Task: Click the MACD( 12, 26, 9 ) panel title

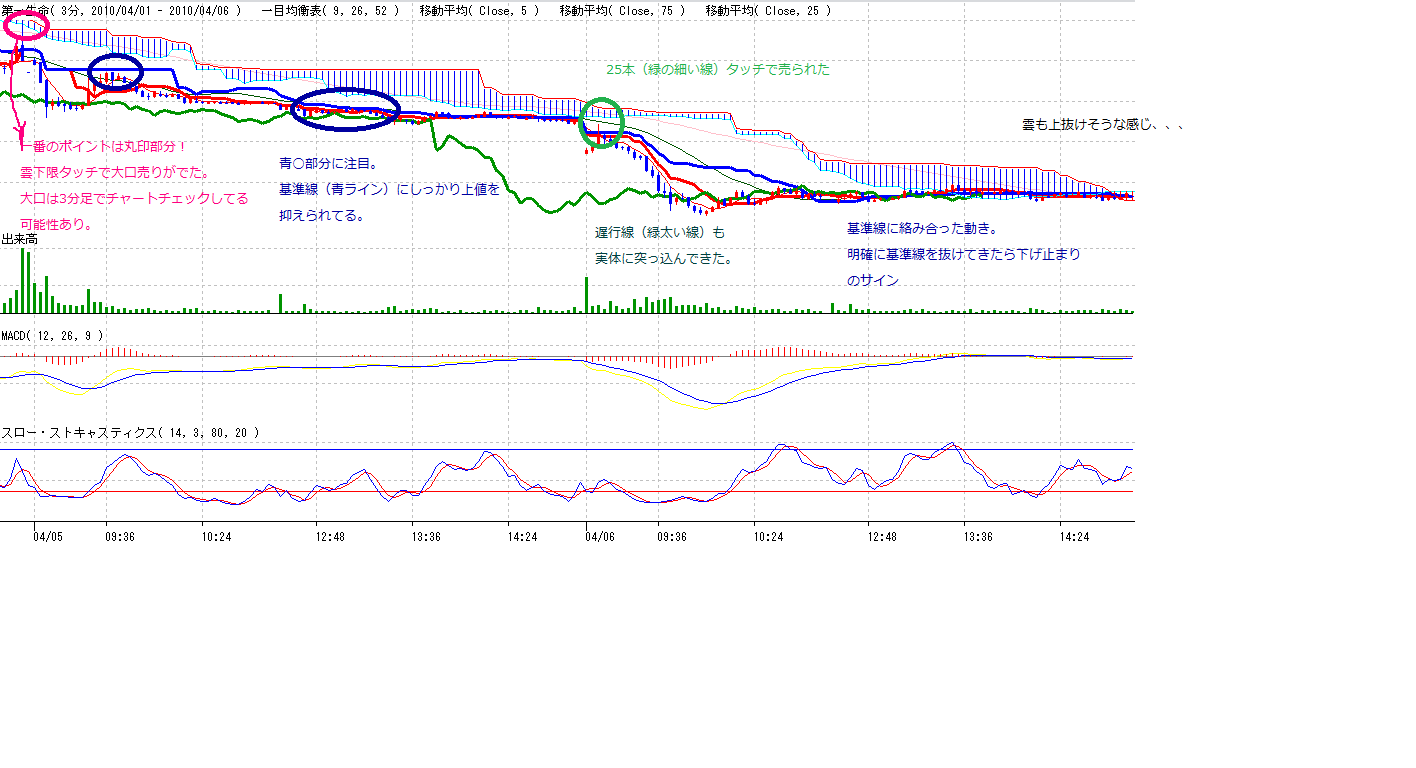Action: pyautogui.click(x=52, y=335)
